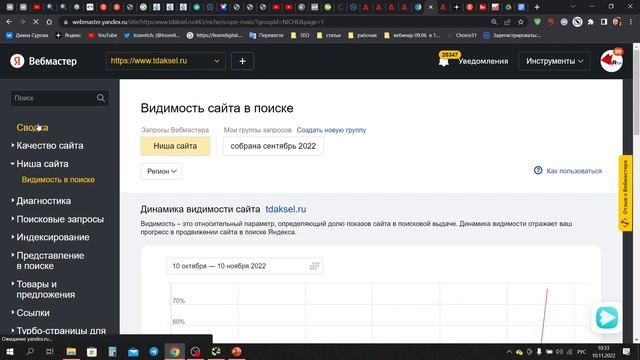Open the browser extensions puzzle icon
The width and height of the screenshot is (640, 360).
tap(591, 22)
